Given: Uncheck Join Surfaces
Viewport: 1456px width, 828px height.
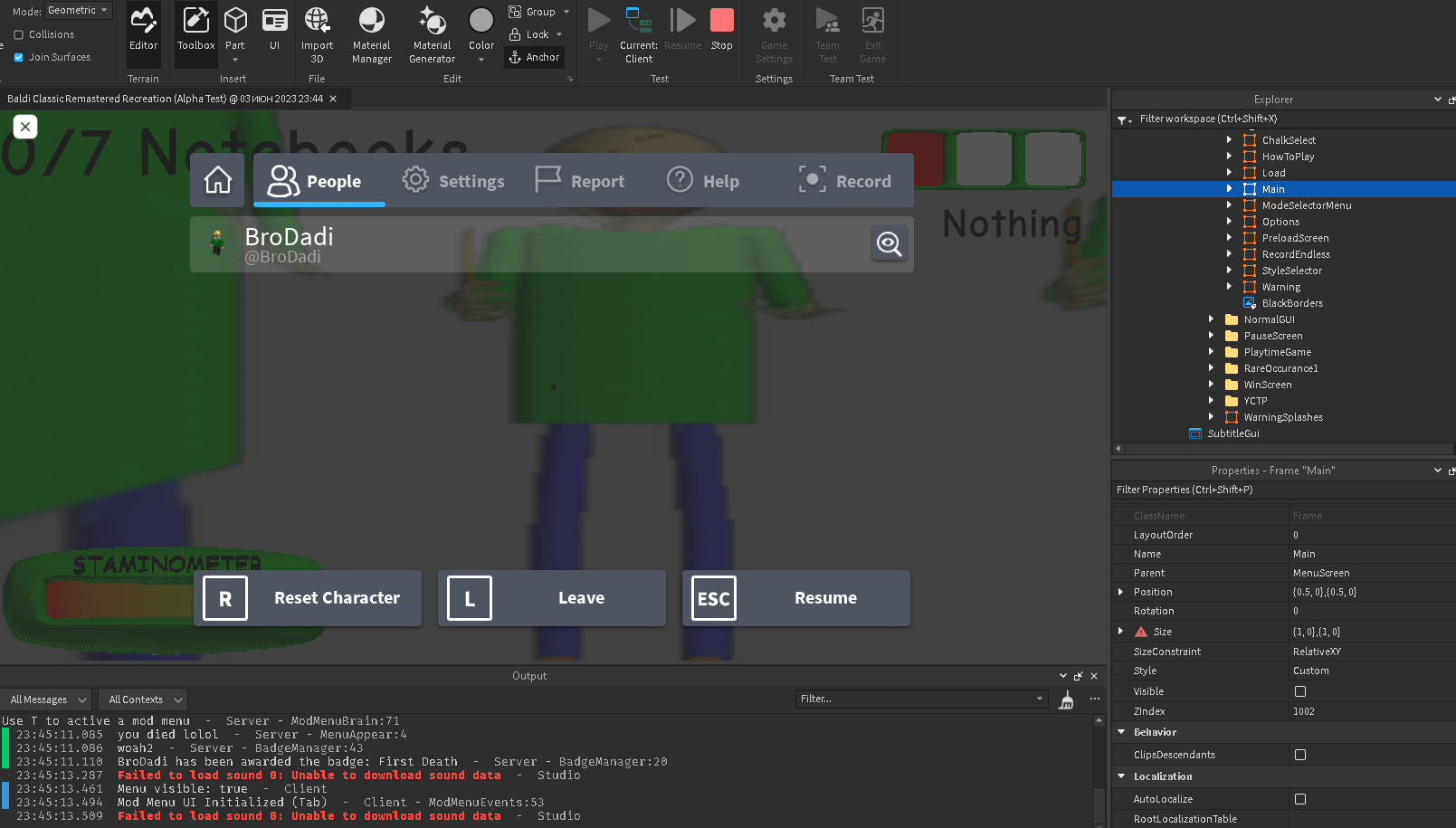Looking at the screenshot, I should pyautogui.click(x=19, y=56).
